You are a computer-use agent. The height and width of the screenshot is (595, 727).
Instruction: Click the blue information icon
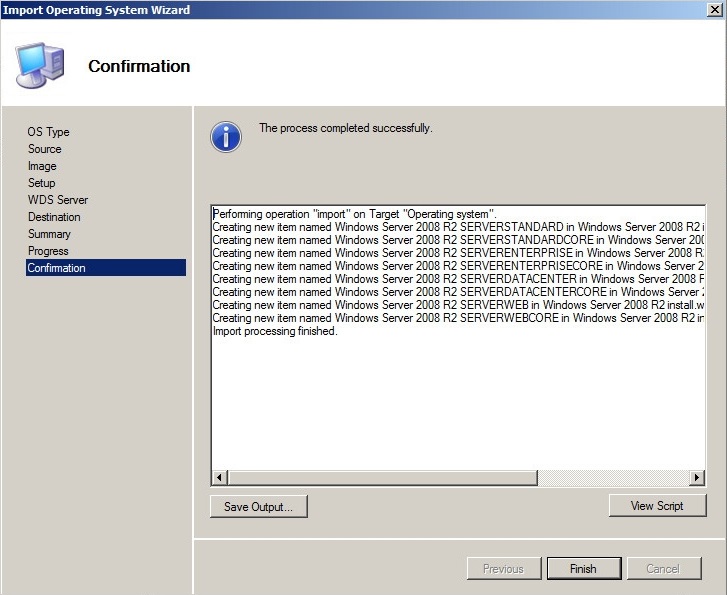tap(226, 136)
